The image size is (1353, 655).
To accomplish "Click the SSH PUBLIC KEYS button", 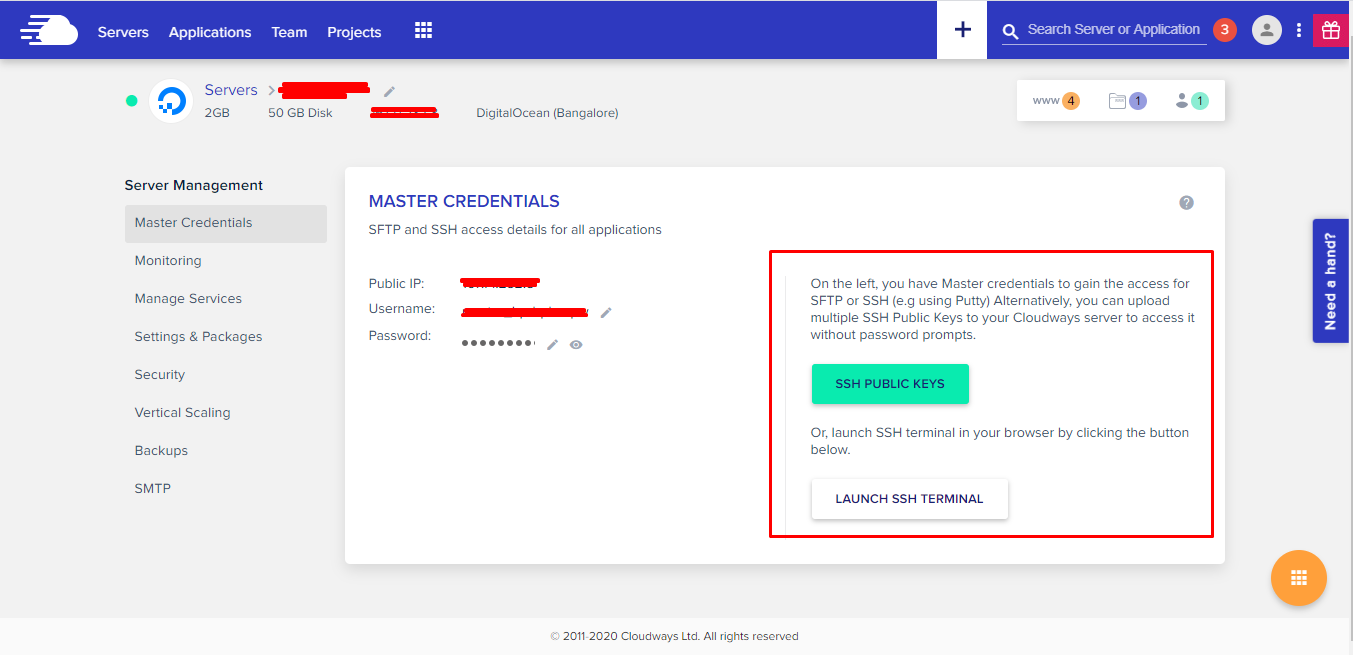I will point(890,384).
